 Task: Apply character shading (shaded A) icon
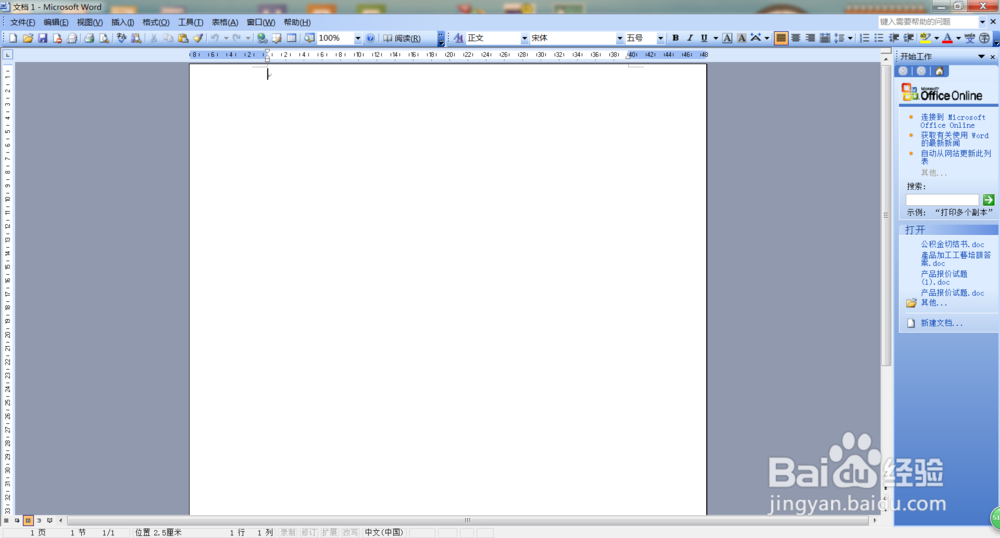tap(742, 38)
